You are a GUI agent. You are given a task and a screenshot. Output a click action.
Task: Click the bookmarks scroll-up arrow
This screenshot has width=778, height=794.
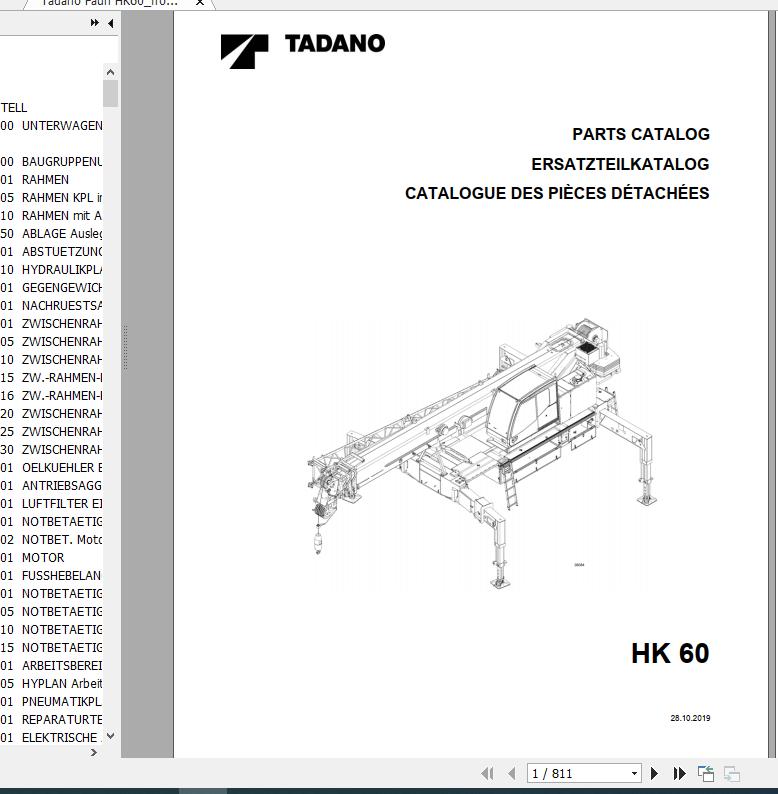tap(110, 72)
